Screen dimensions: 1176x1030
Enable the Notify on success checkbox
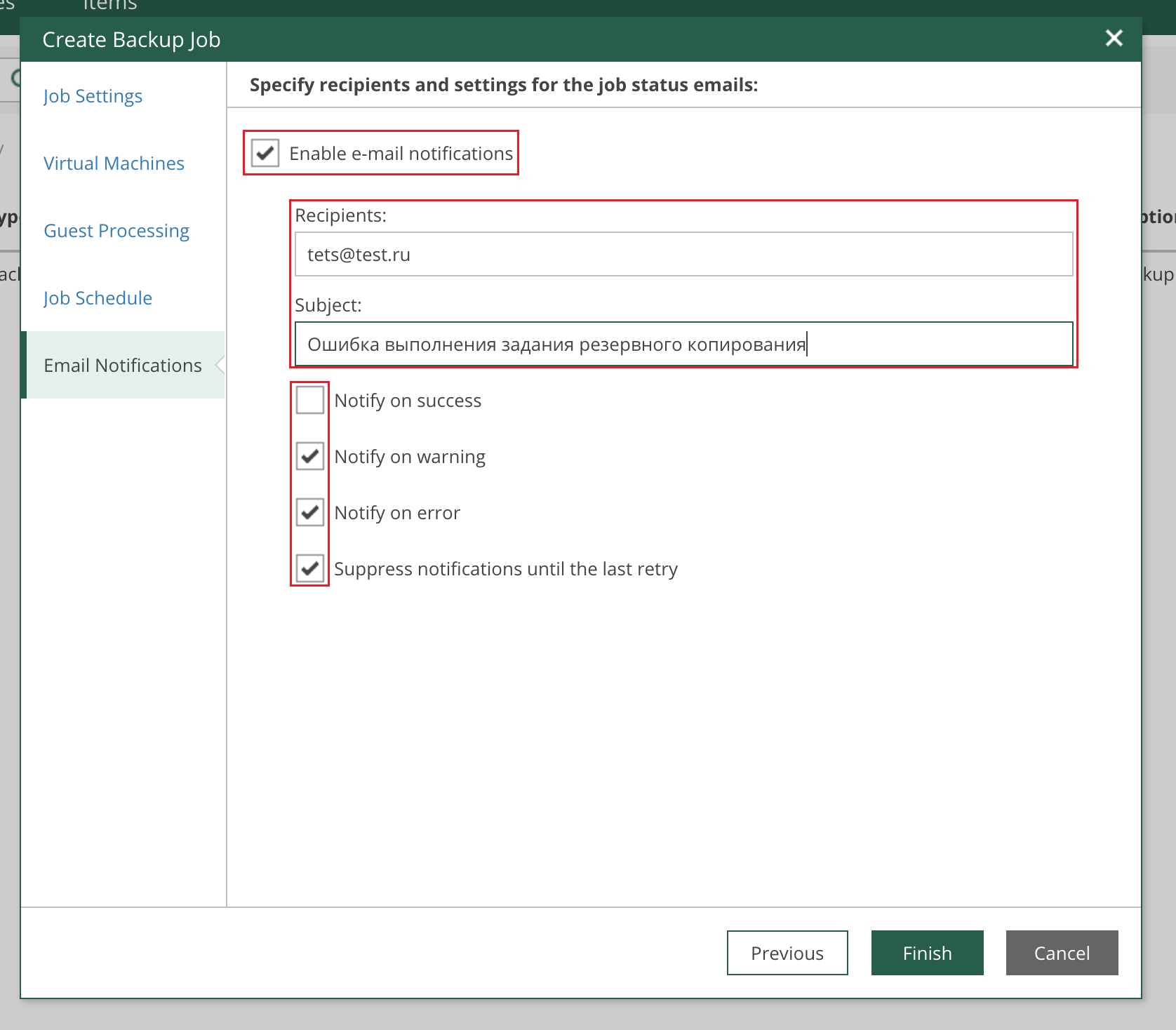(x=309, y=400)
